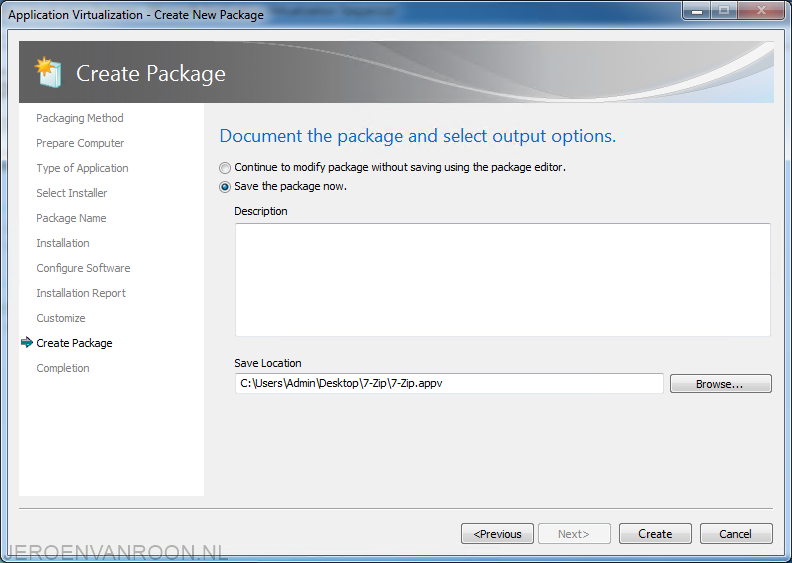Minimize the Application Virtualization window
This screenshot has width=792, height=563.
pyautogui.click(x=697, y=11)
